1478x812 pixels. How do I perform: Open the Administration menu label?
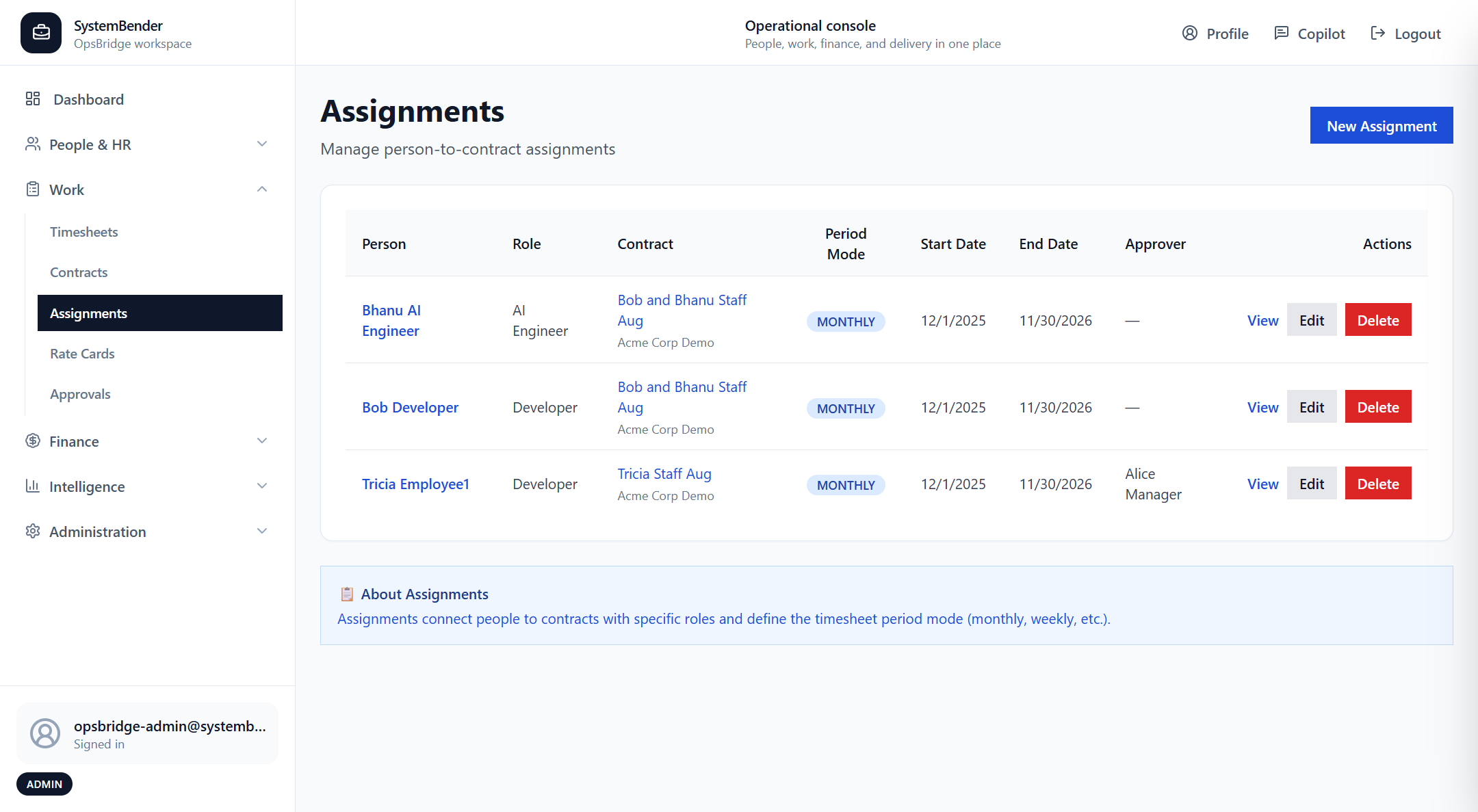(x=98, y=532)
